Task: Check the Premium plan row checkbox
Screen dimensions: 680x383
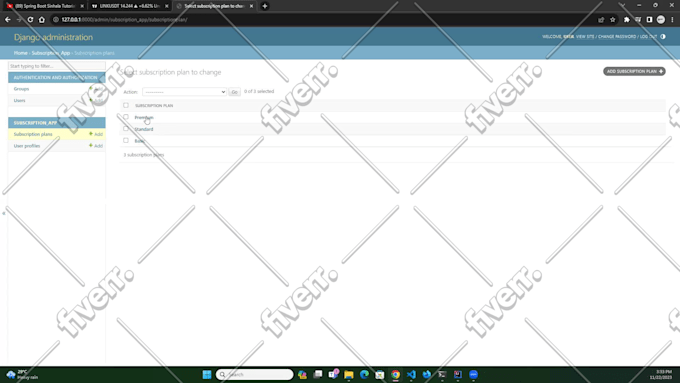Action: [x=126, y=117]
